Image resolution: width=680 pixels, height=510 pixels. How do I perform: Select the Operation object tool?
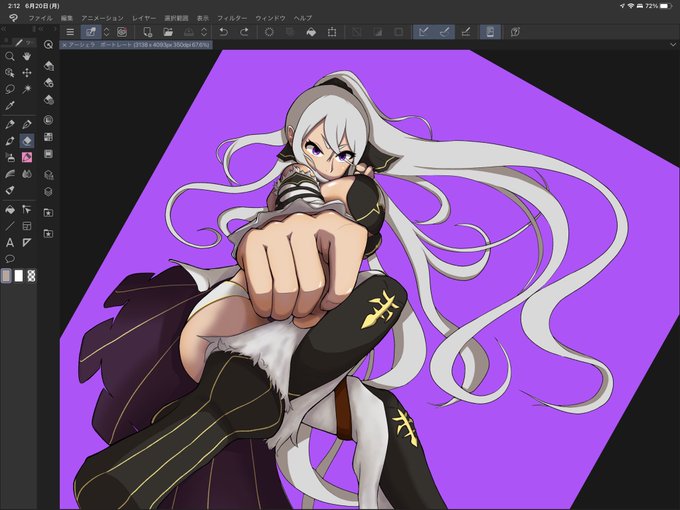point(10,73)
